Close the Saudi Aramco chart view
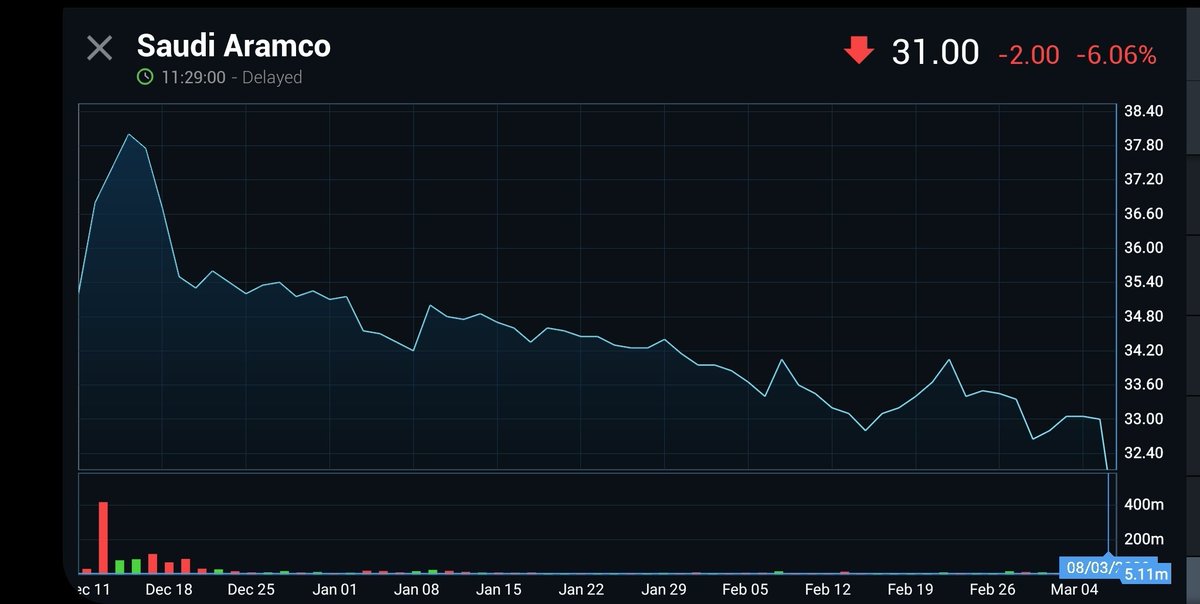1200x604 pixels. [x=99, y=48]
